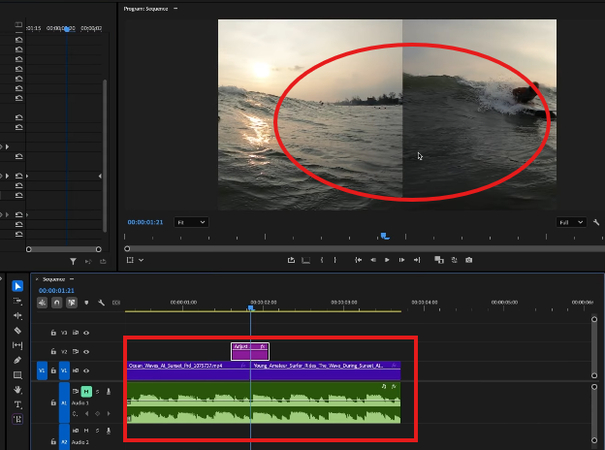605x450 pixels.
Task: Select the Hand tool
Action: 17,390
